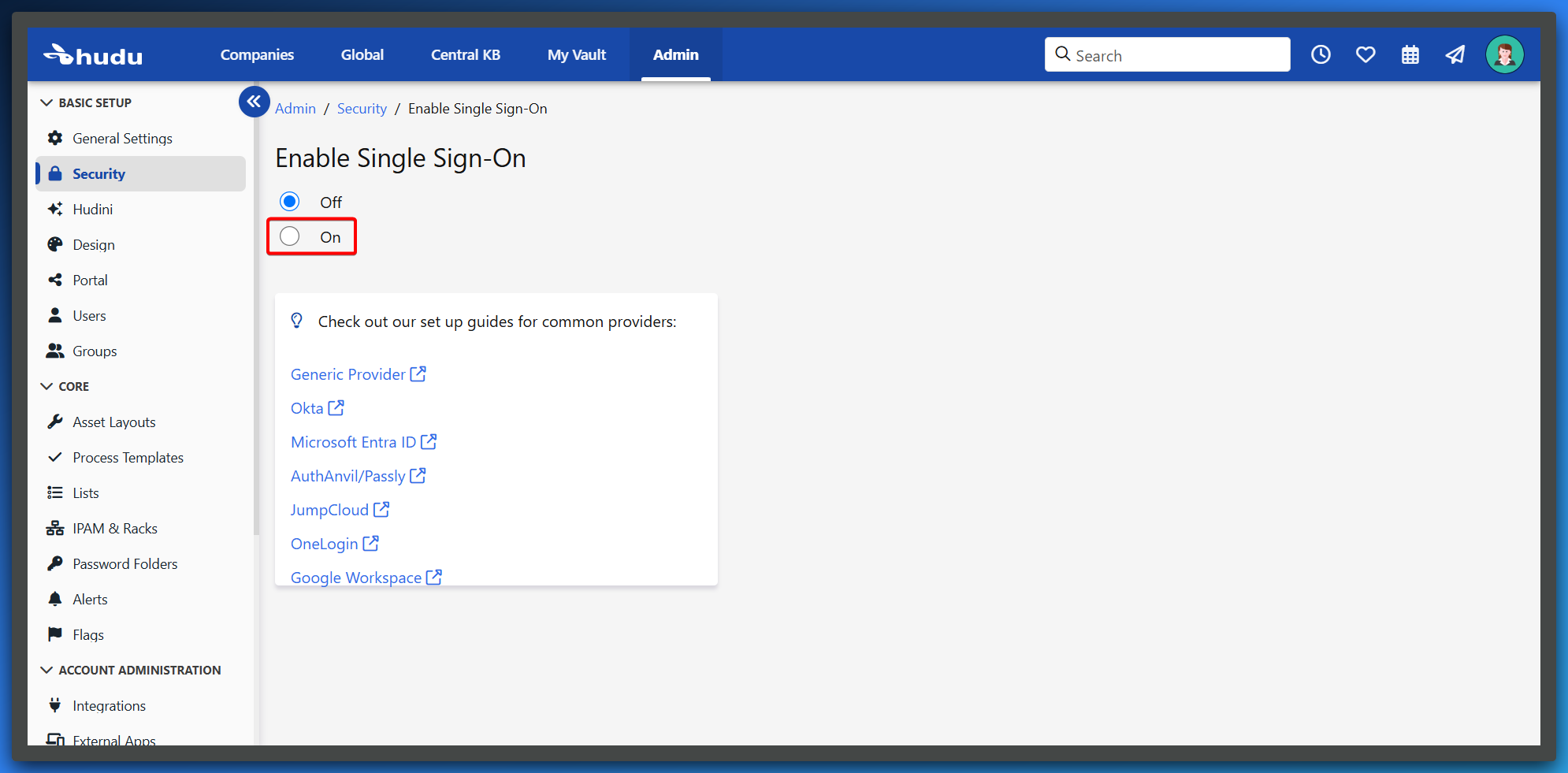1568x773 pixels.
Task: Open the Admin tab
Action: click(x=676, y=54)
